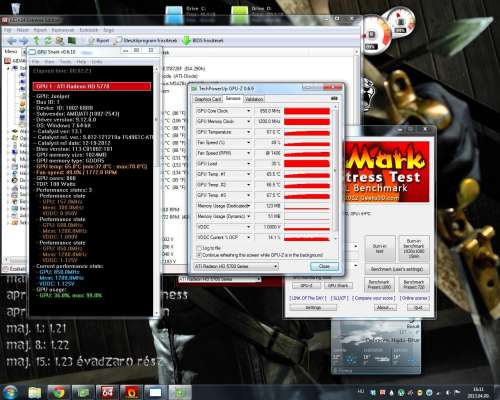Enable Log to file checkbox in GPU-Z
The image size is (500, 400).
(x=199, y=248)
